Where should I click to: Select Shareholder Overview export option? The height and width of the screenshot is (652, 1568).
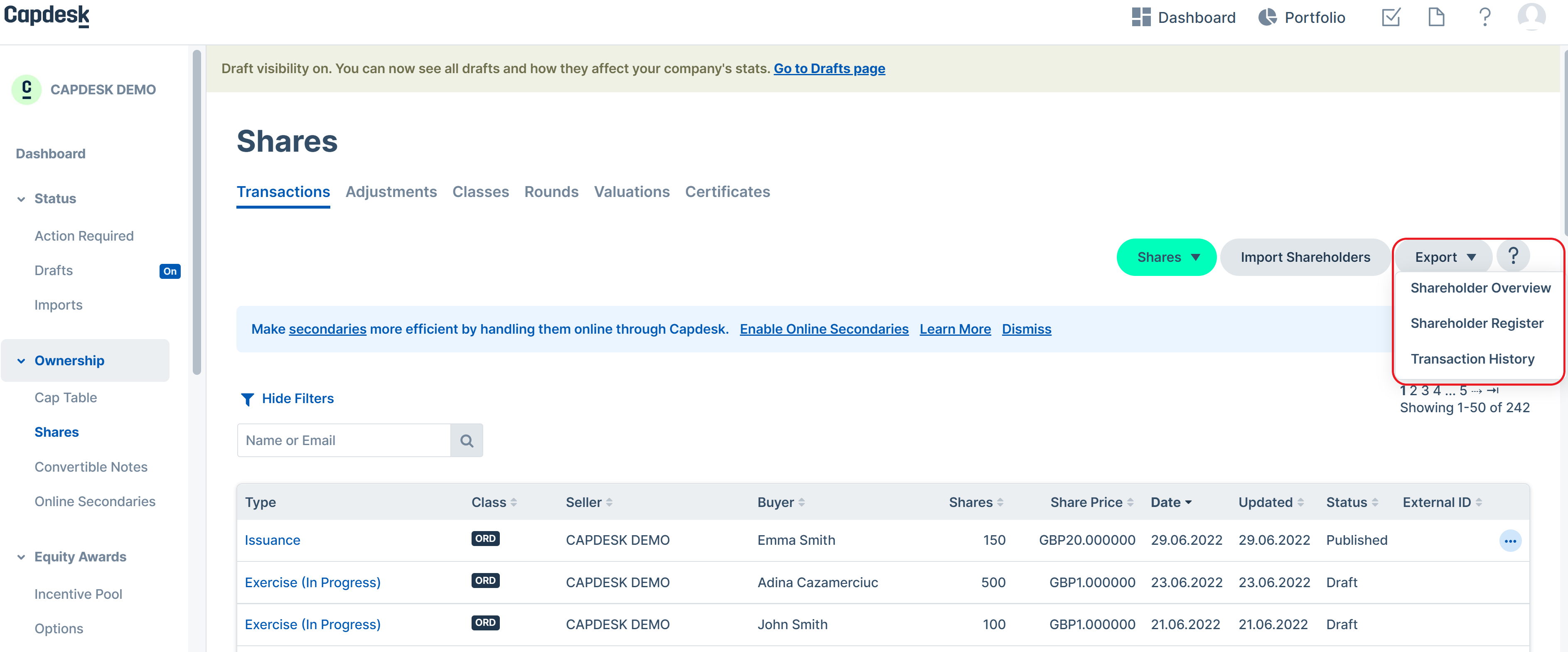(x=1480, y=288)
